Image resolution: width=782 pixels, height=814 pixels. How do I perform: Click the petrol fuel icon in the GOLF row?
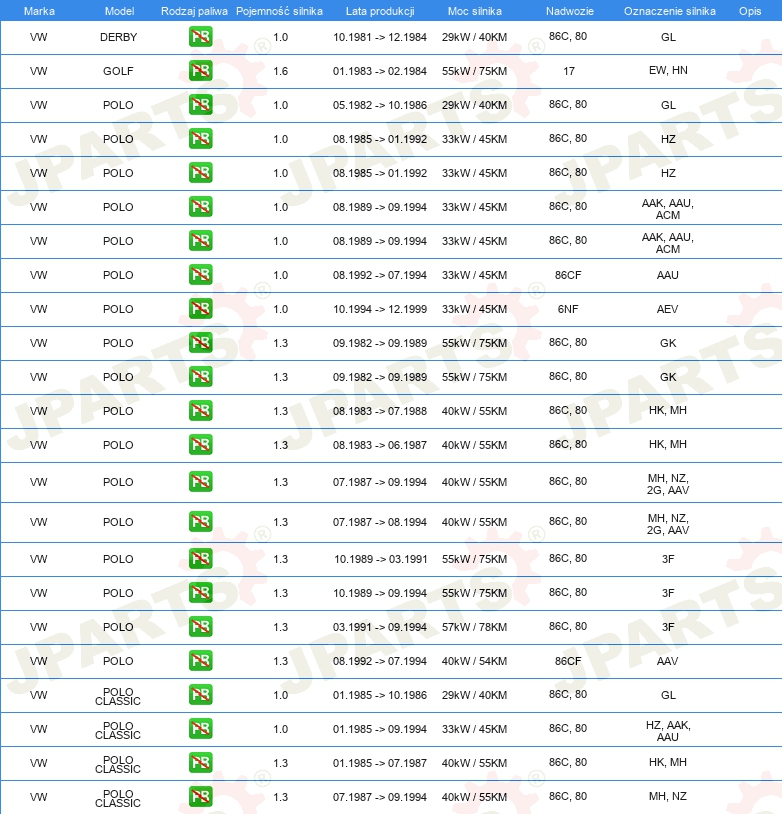200,71
